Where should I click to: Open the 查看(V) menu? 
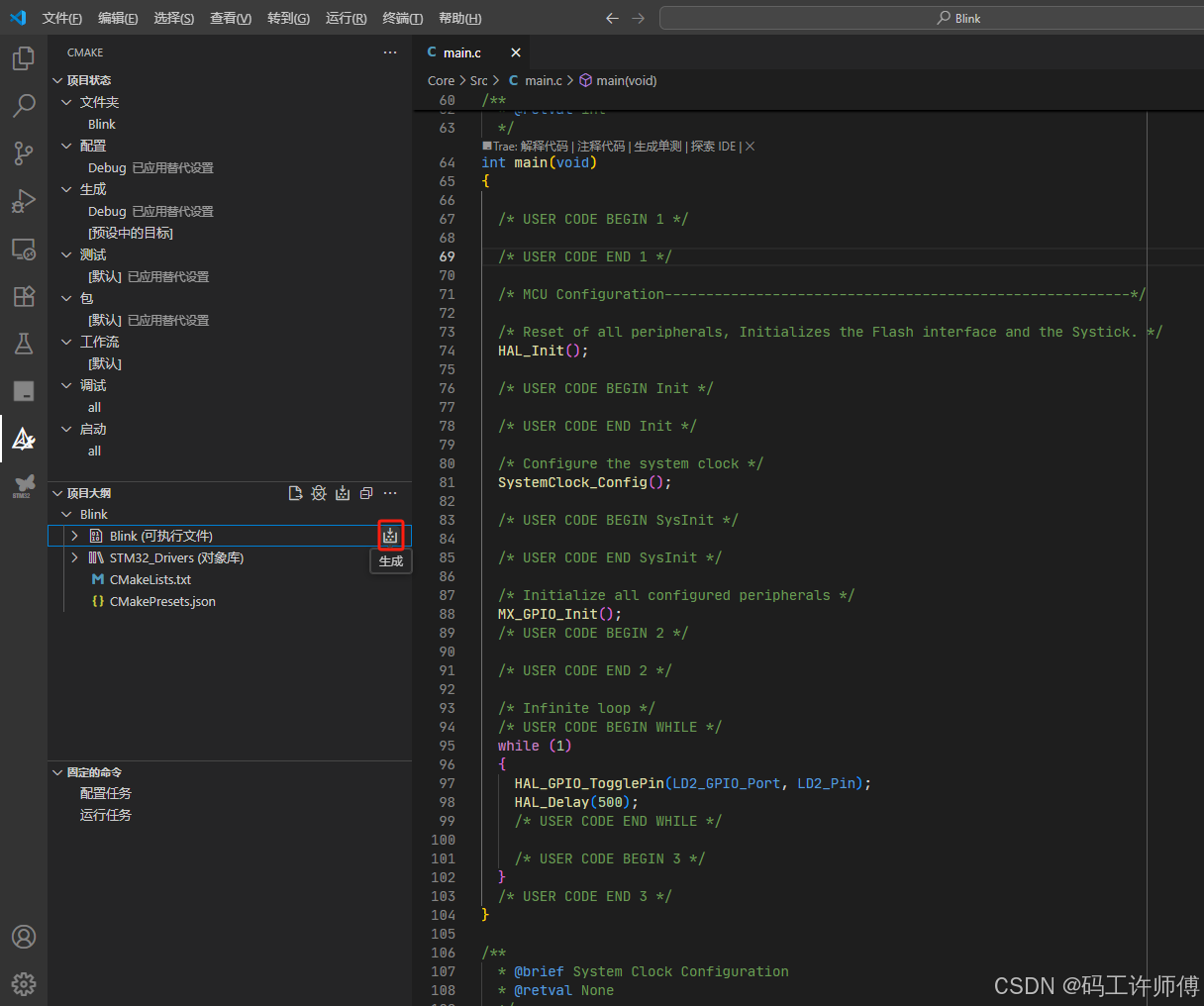[231, 18]
